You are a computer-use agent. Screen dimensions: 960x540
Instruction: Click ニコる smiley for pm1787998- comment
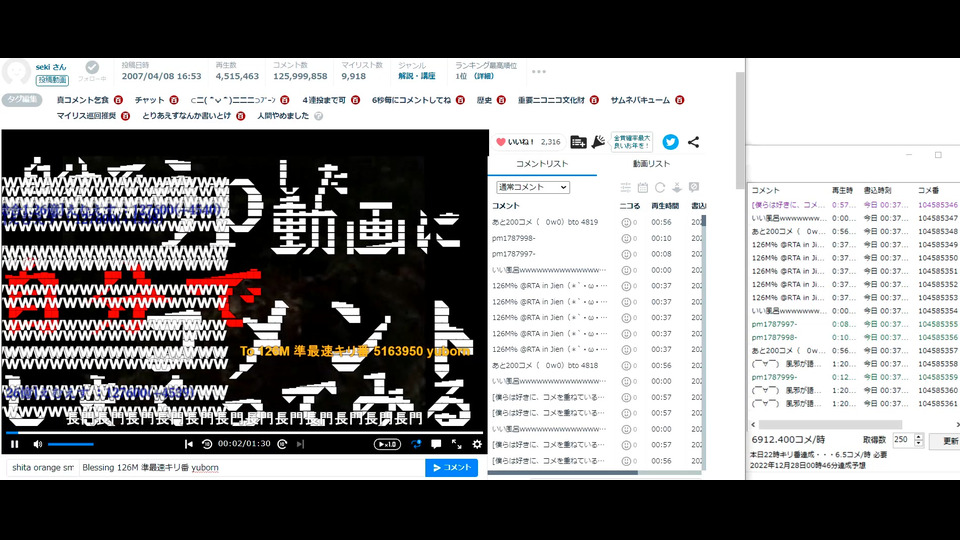[x=626, y=239]
